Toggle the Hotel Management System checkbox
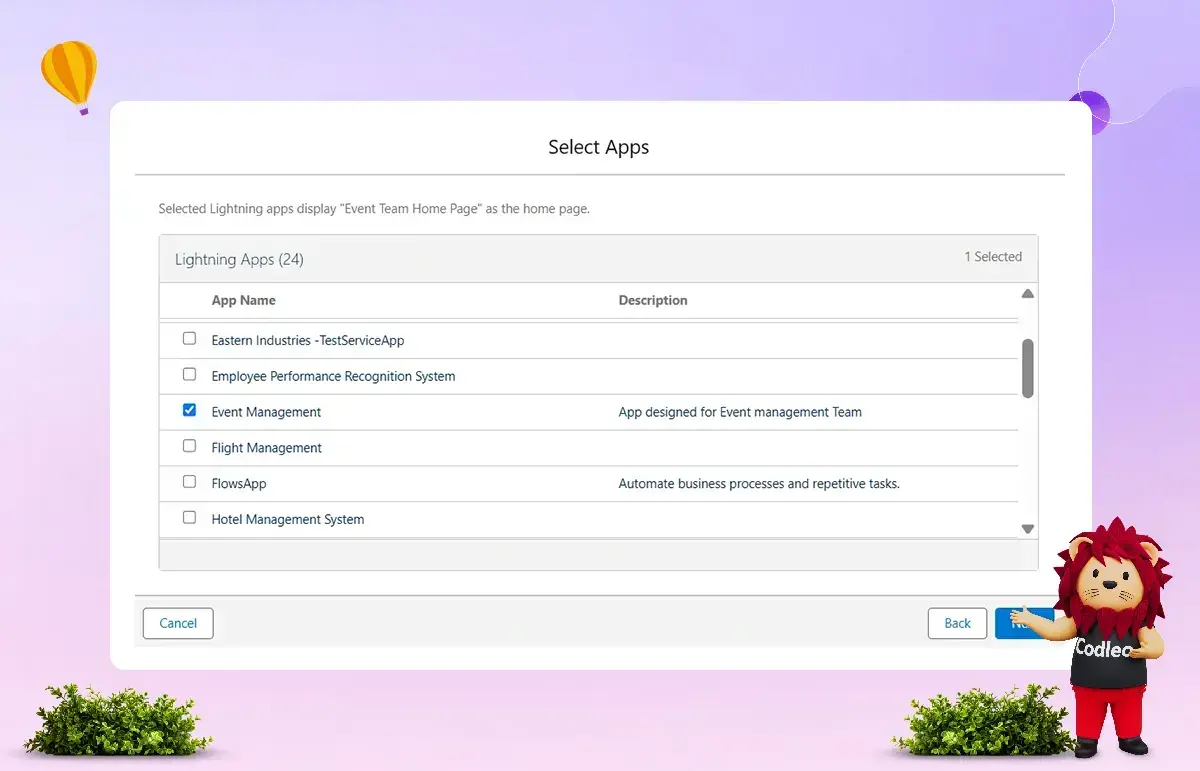Viewport: 1200px width, 771px height. click(189, 518)
